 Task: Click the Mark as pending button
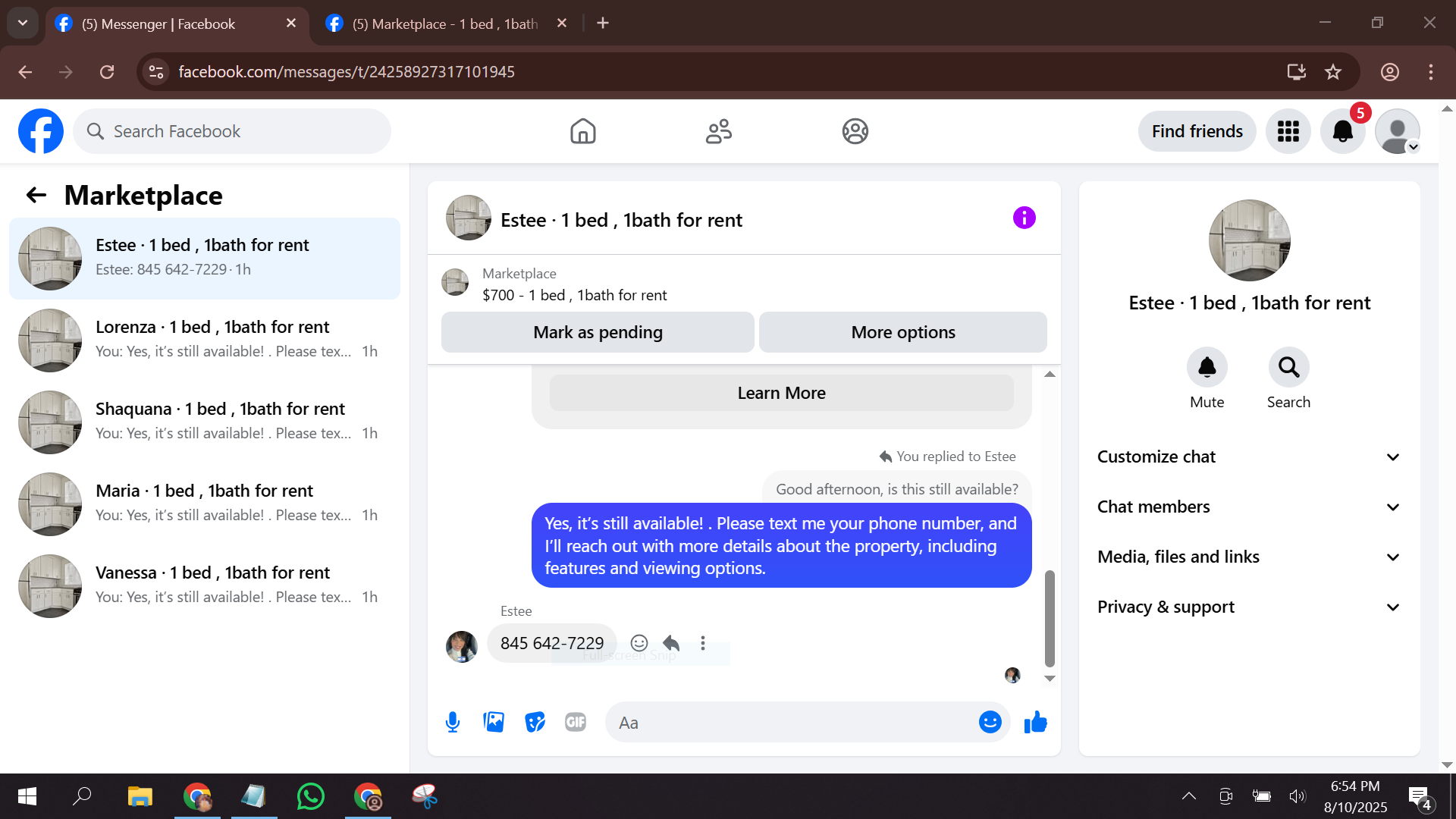coord(598,332)
